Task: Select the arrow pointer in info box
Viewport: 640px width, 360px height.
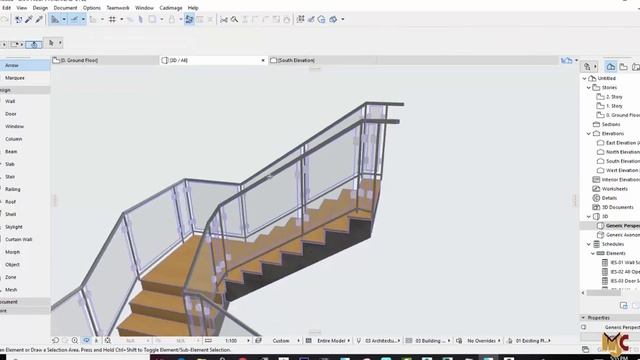Action: [51, 42]
